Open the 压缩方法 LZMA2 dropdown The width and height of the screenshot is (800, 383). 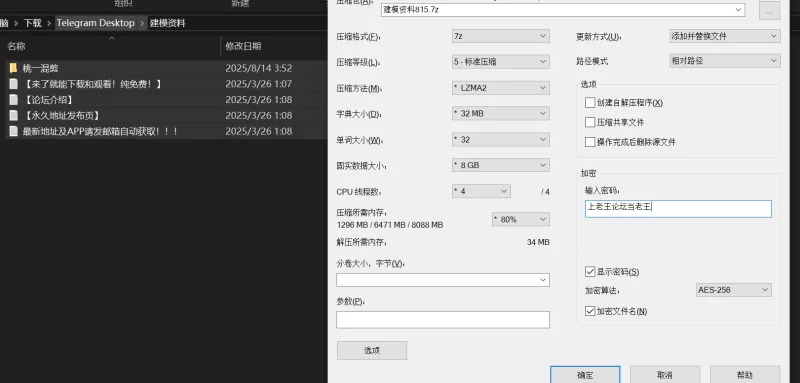pyautogui.click(x=501, y=88)
